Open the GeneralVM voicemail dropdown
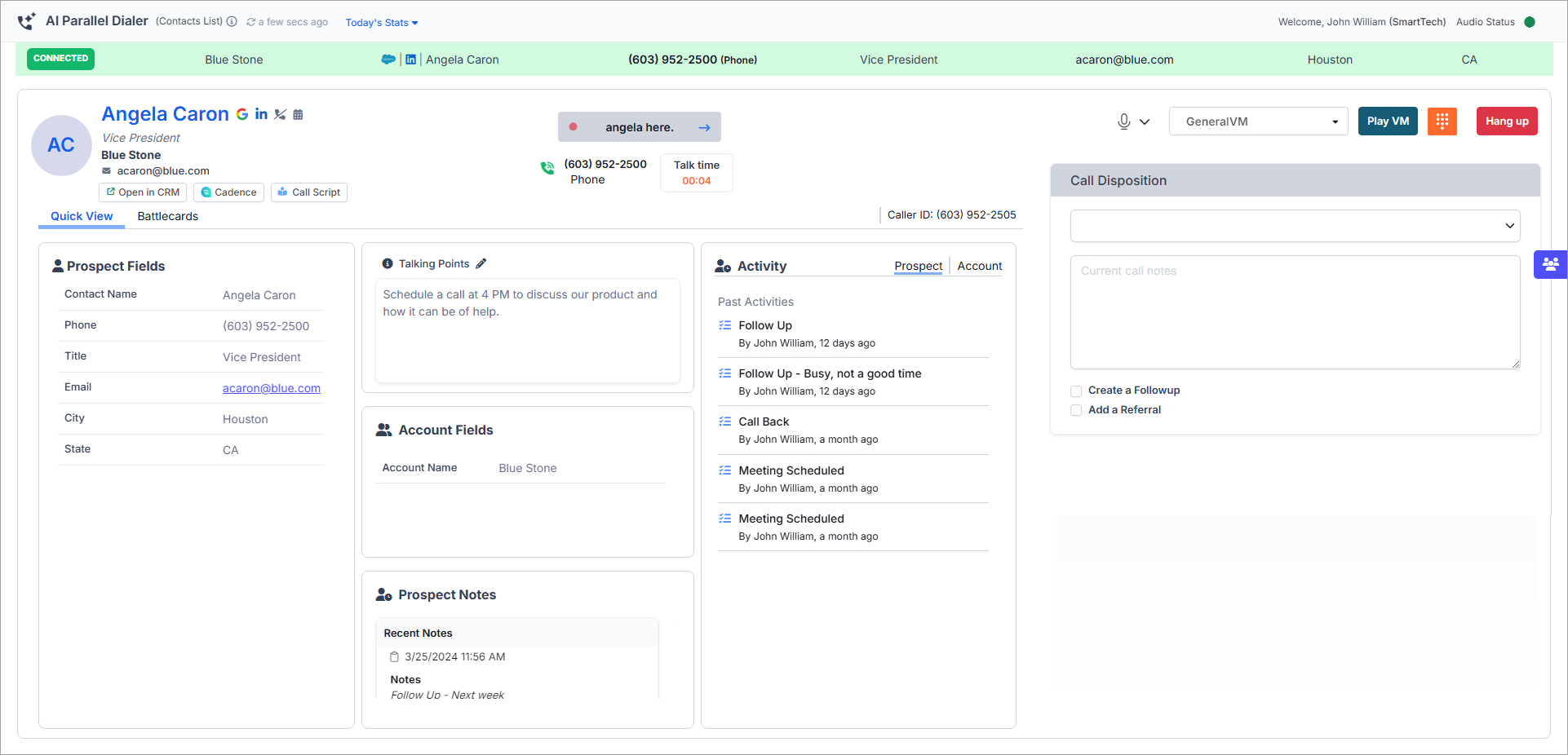The width and height of the screenshot is (1568, 755). point(1258,121)
